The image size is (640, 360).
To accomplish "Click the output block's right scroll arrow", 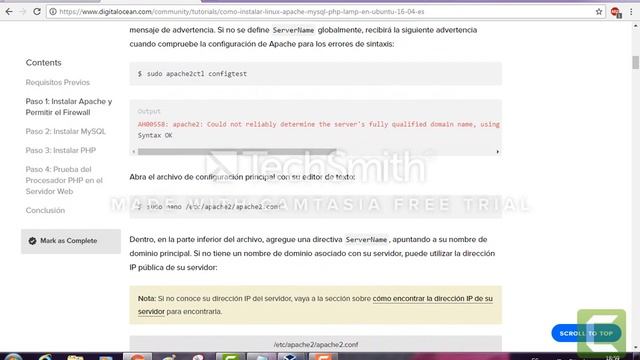I will (498, 152).
